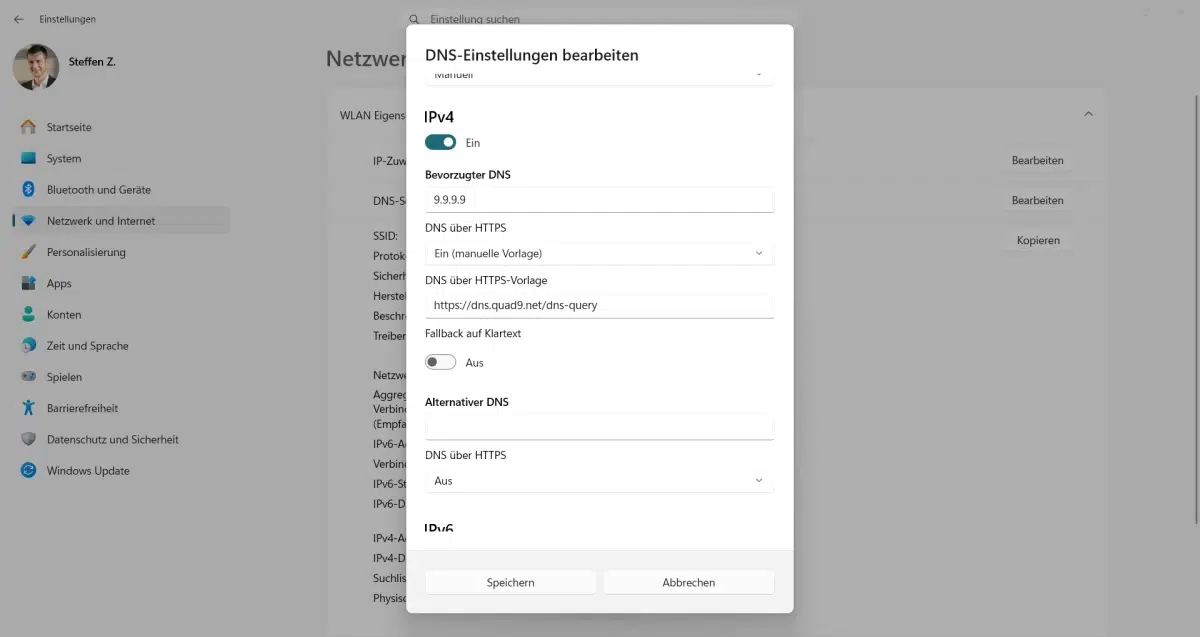The width and height of the screenshot is (1200, 637).
Task: Open the Konten settings page
Action: pyautogui.click(x=64, y=314)
